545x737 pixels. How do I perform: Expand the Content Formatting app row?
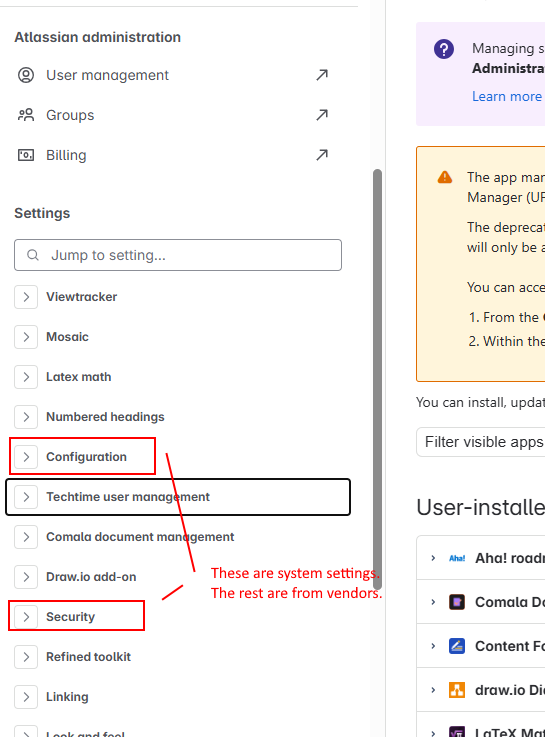pos(433,646)
